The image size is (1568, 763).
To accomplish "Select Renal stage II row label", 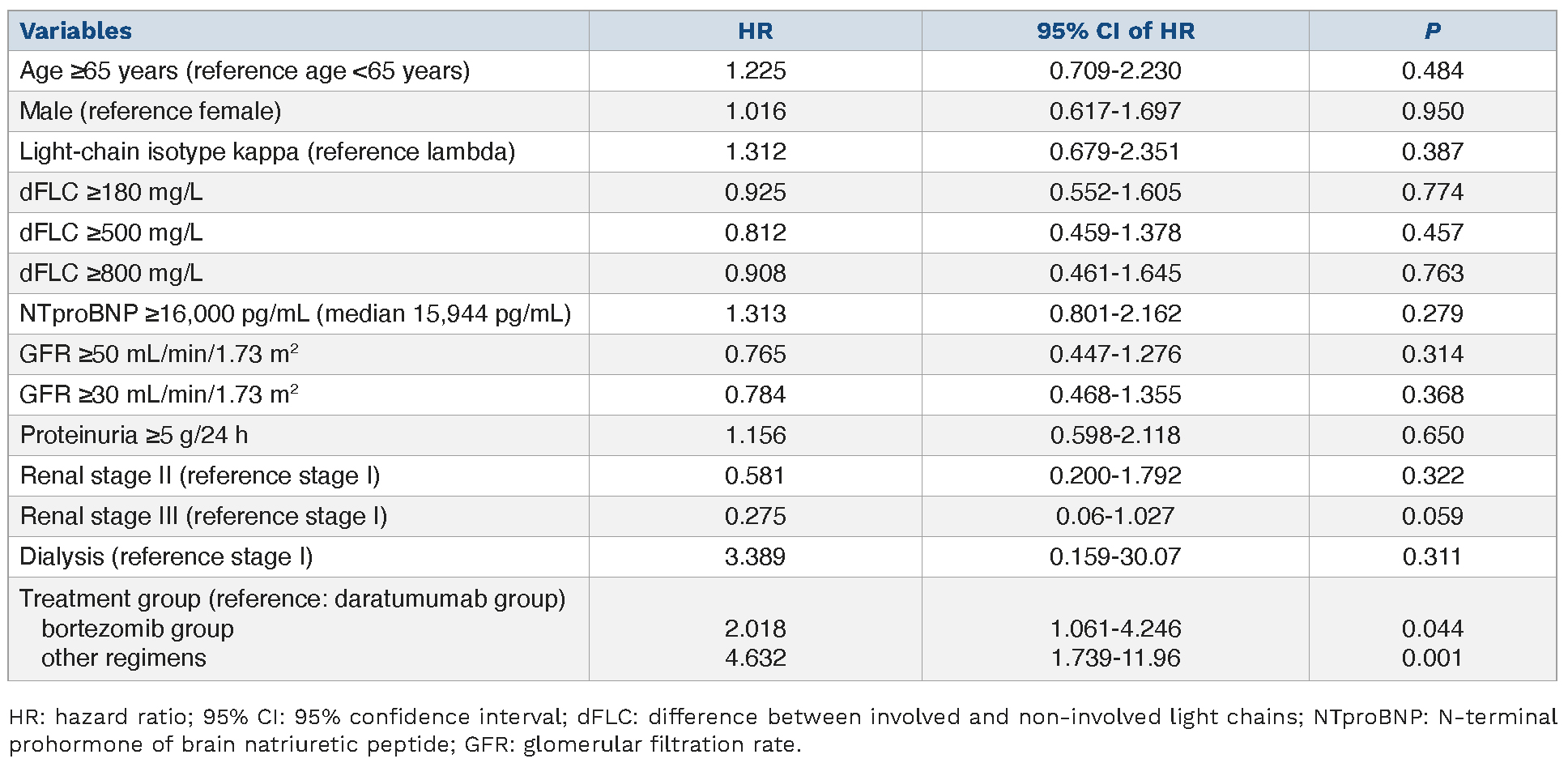I will click(199, 475).
